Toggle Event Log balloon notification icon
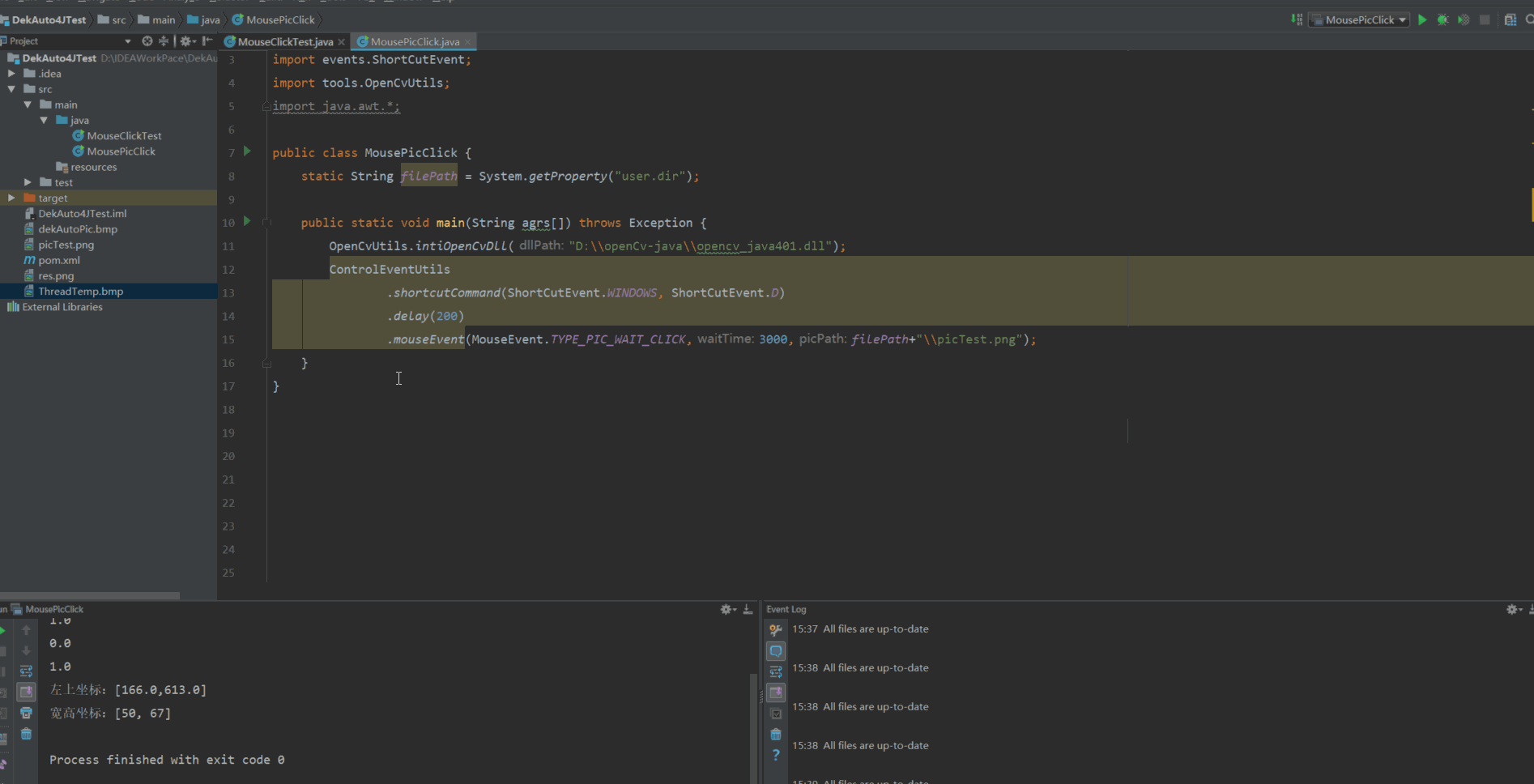The image size is (1534, 784). (776, 650)
